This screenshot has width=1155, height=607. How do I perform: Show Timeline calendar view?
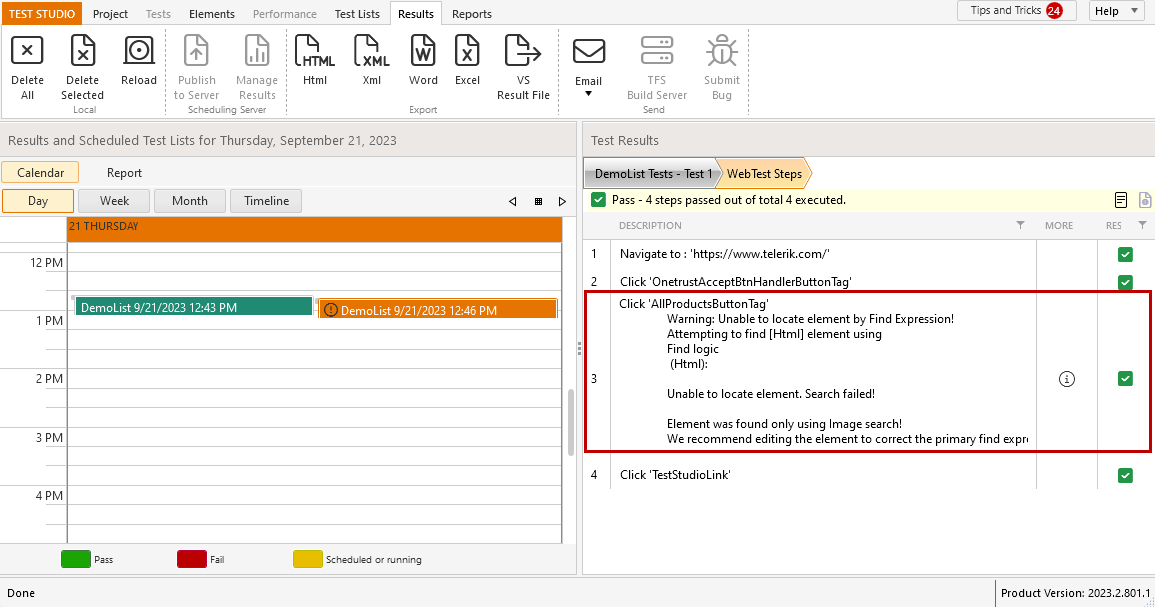[x=266, y=200]
